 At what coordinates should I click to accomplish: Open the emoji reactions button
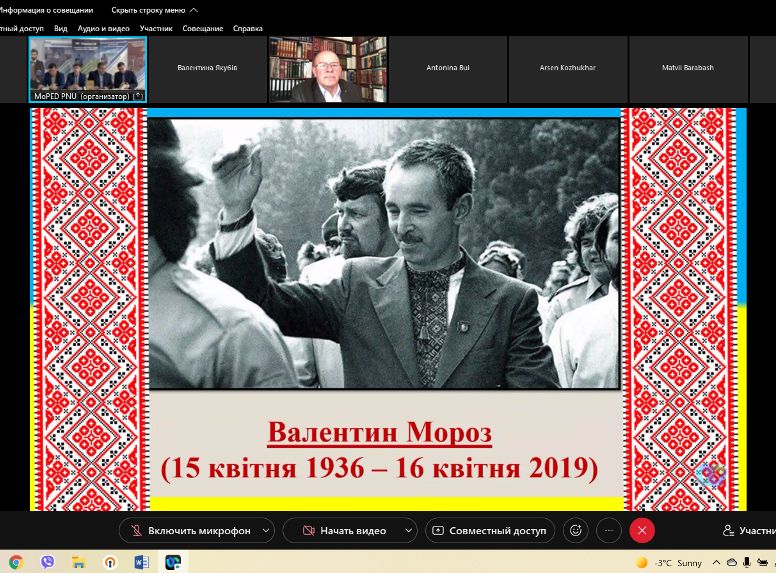pos(575,530)
